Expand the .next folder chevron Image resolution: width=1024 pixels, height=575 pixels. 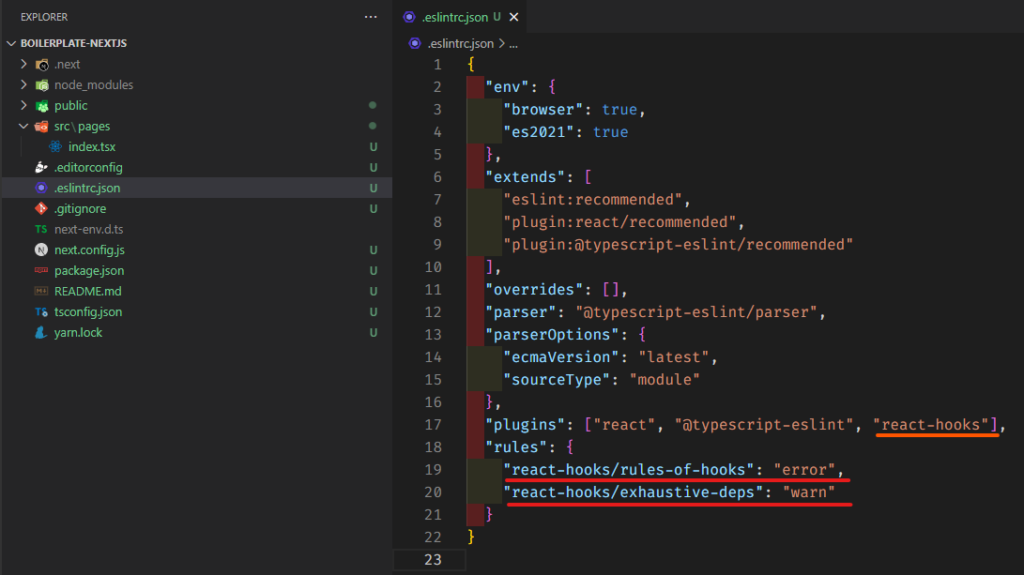(x=24, y=64)
